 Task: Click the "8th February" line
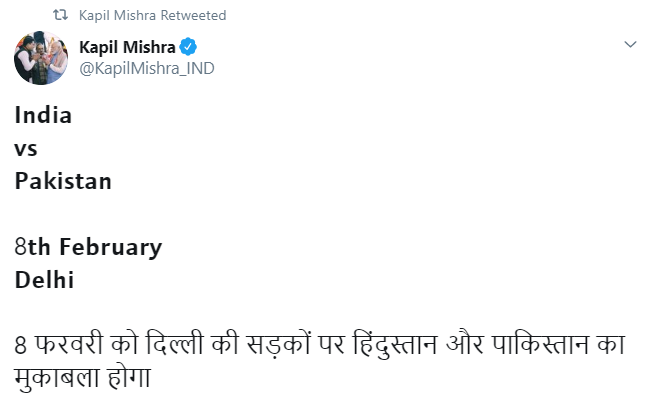[88, 247]
